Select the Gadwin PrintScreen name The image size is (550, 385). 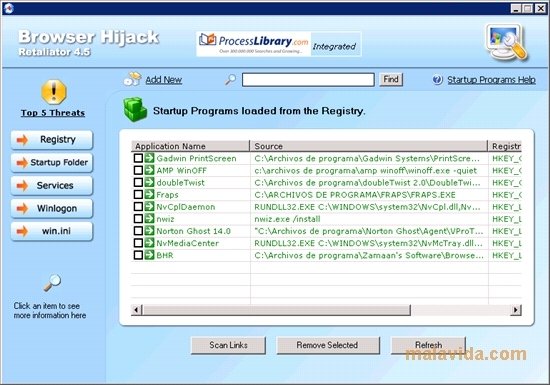(196, 158)
